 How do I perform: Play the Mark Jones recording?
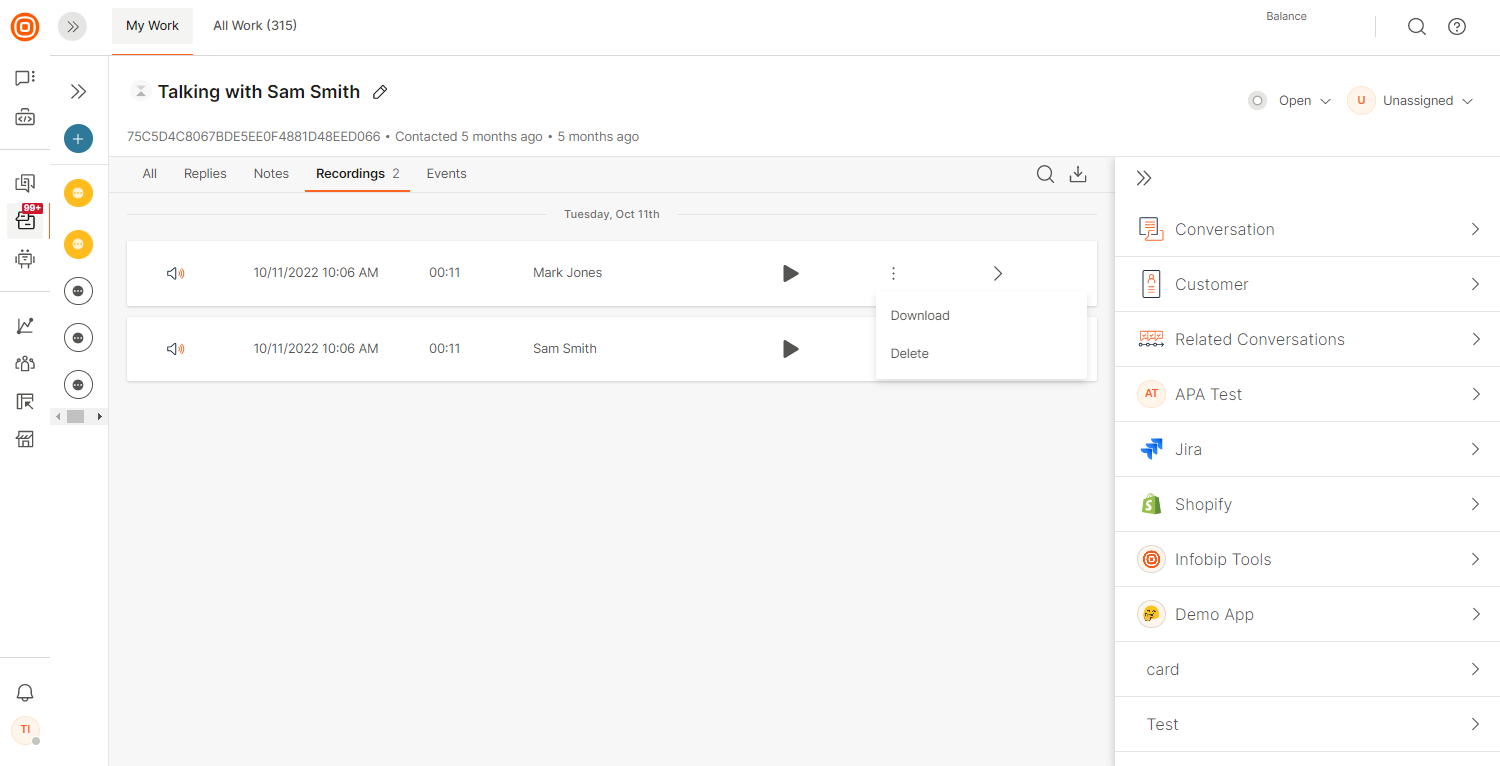(x=790, y=273)
